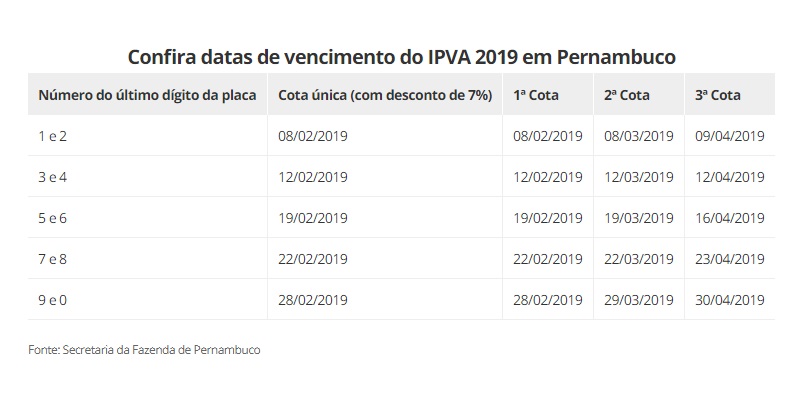The width and height of the screenshot is (785, 408).
Task: Click the 'Cota única (com desconto de 7%)' header
Action: point(385,95)
